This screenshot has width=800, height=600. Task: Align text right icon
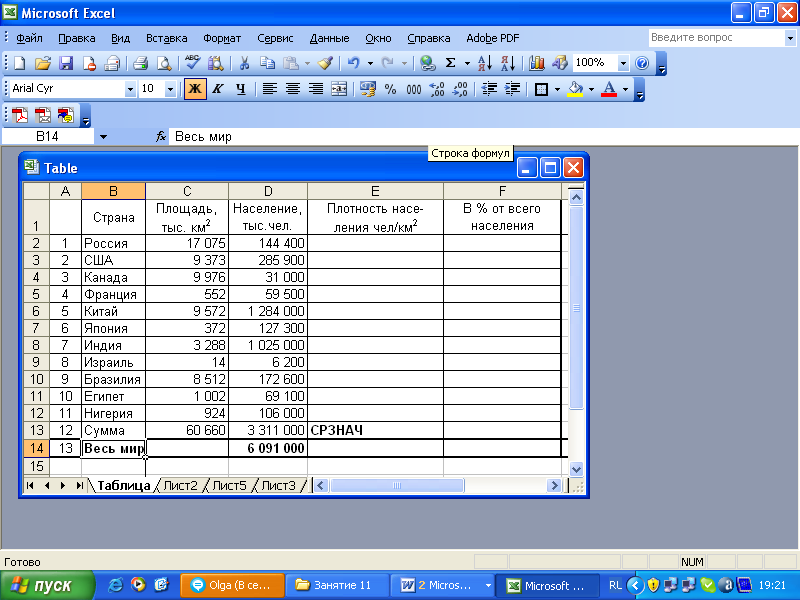pos(316,89)
